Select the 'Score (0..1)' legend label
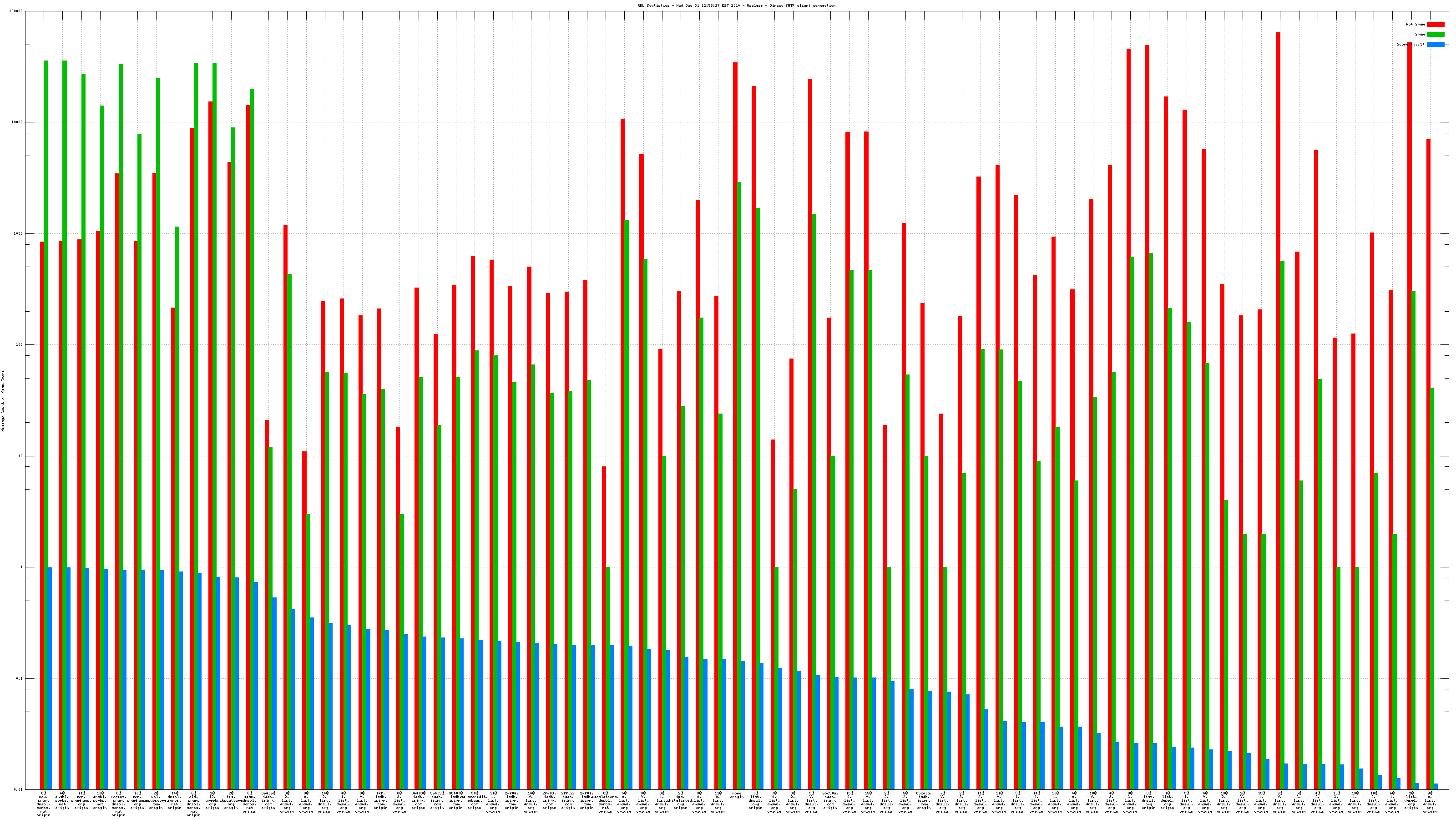The image size is (1456, 819). click(1410, 44)
